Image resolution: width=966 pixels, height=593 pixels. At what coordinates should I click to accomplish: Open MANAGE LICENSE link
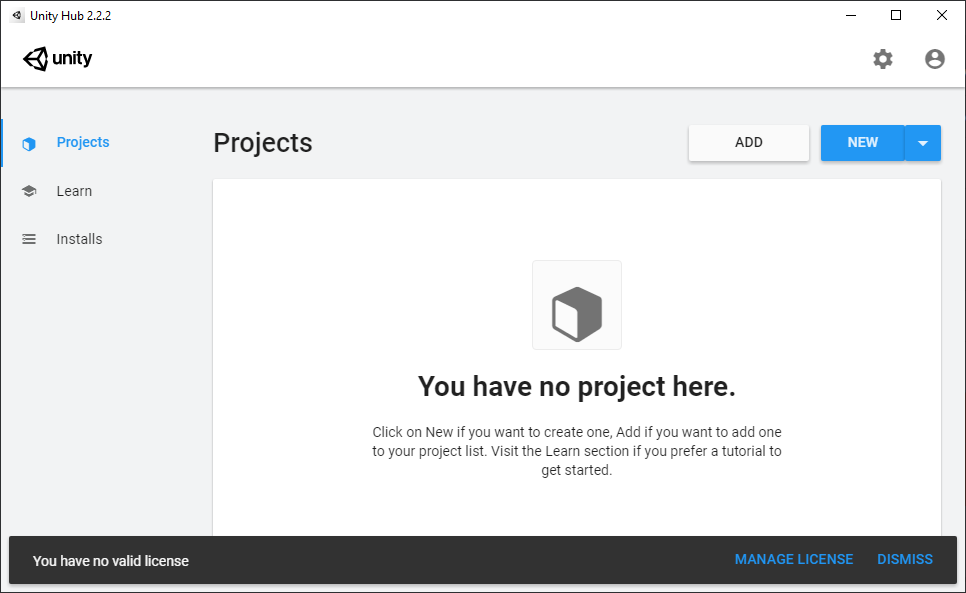click(794, 559)
